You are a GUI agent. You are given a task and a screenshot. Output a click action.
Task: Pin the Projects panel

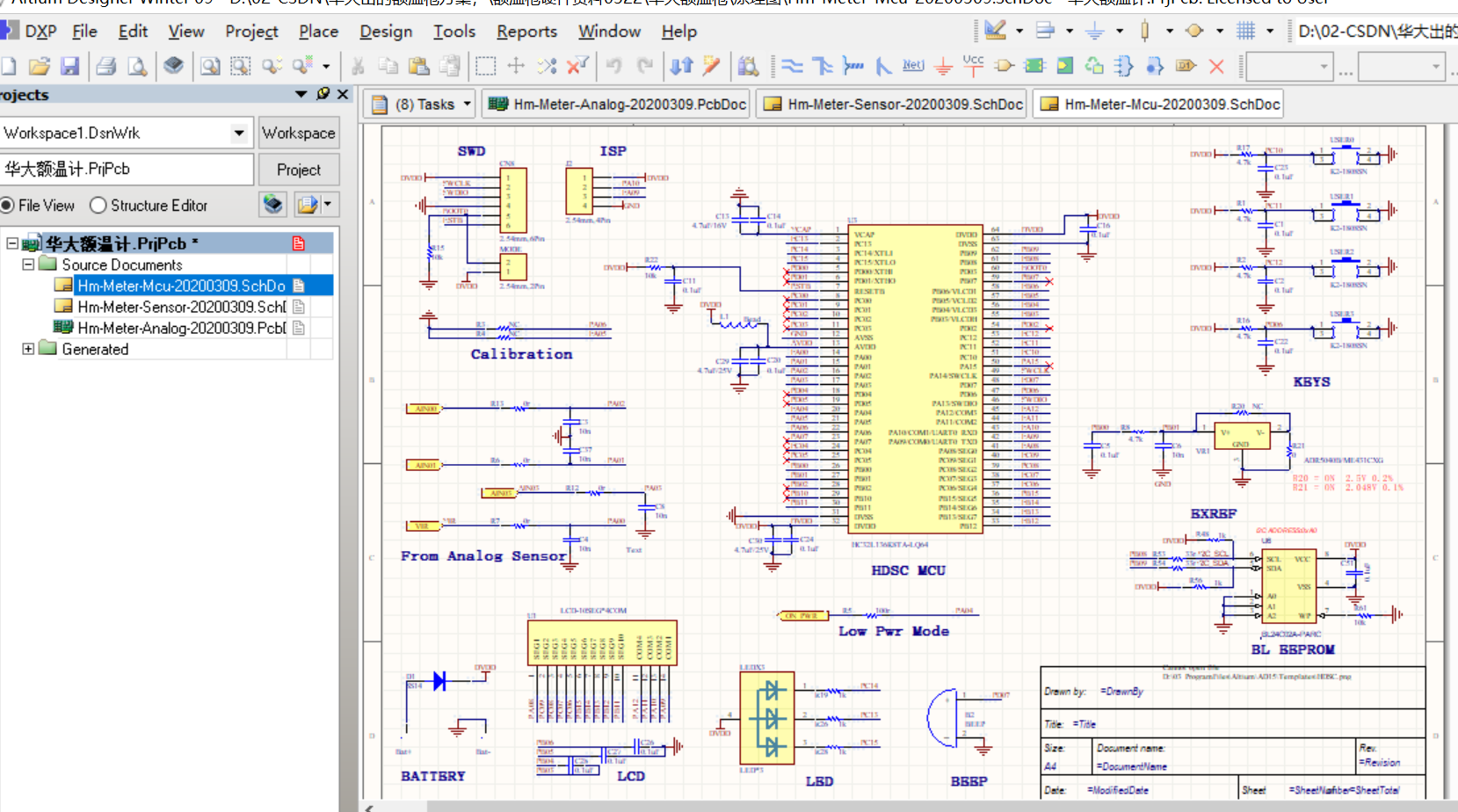pos(323,94)
